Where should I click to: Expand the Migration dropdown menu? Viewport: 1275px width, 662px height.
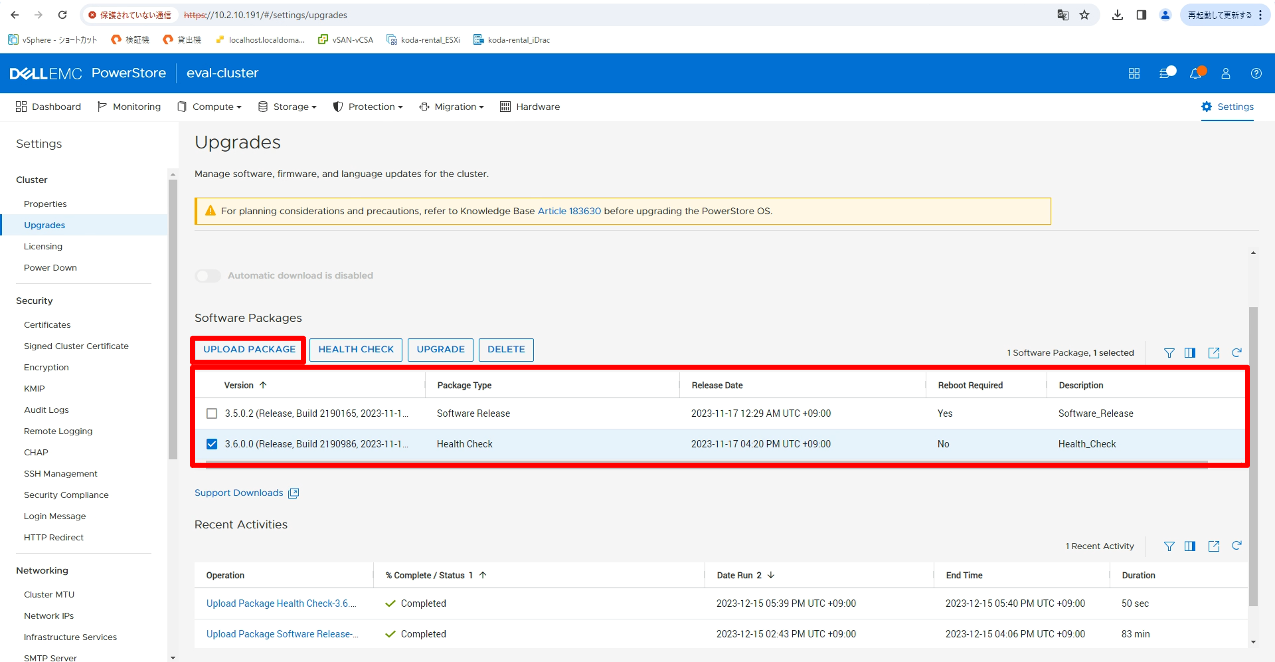point(450,107)
